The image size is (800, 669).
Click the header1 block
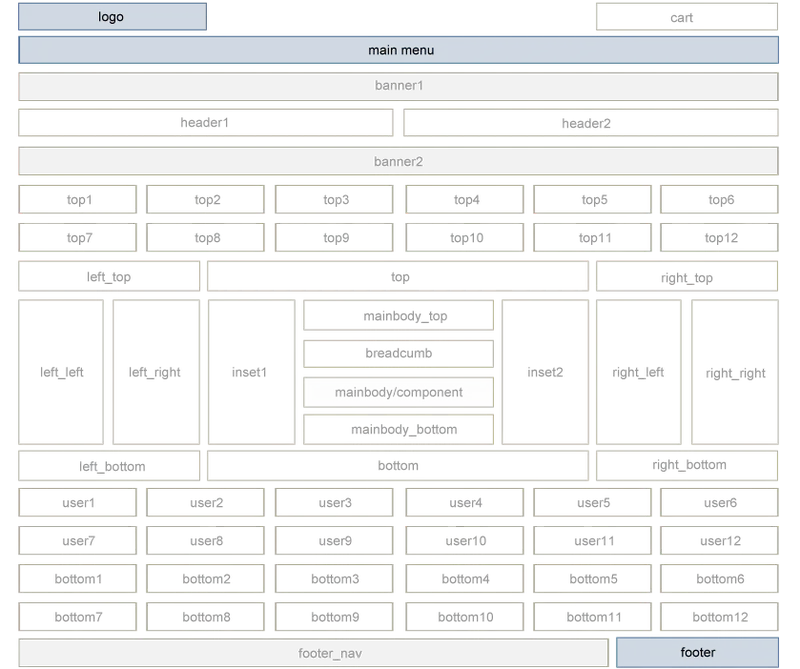click(206, 122)
